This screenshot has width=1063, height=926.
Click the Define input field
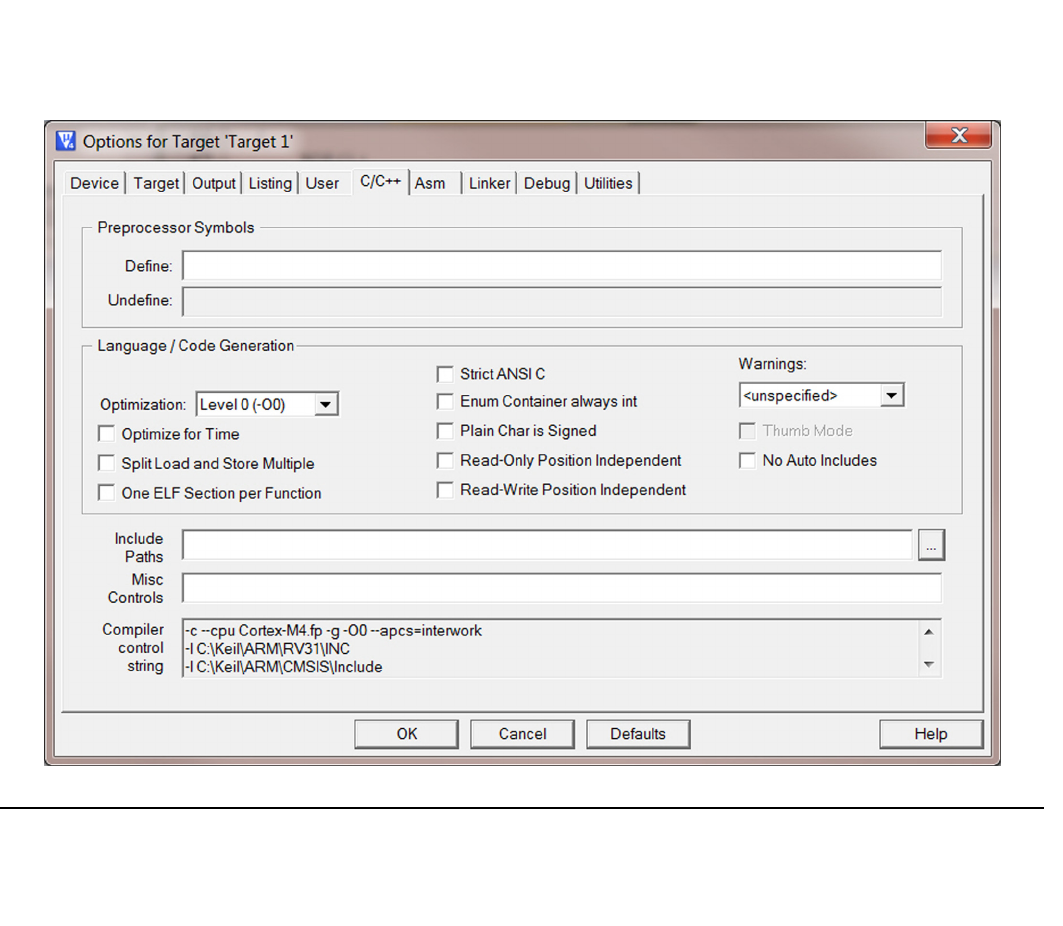pyautogui.click(x=562, y=266)
